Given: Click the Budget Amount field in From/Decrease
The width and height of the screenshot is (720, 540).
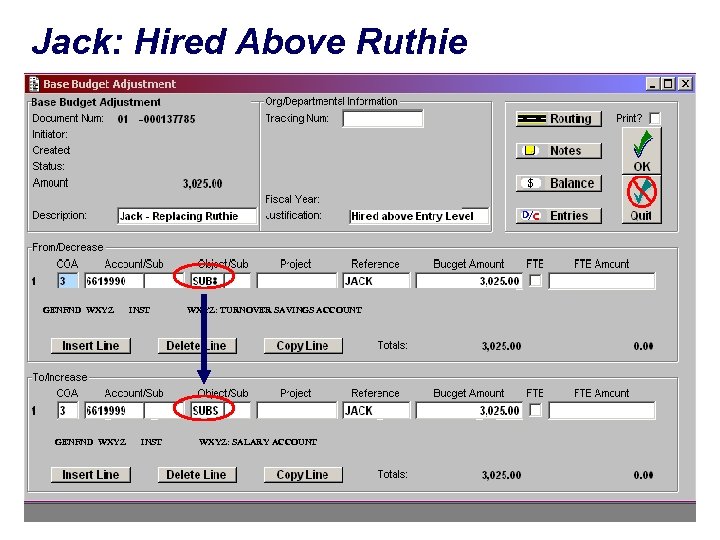Looking at the screenshot, I should [468, 281].
